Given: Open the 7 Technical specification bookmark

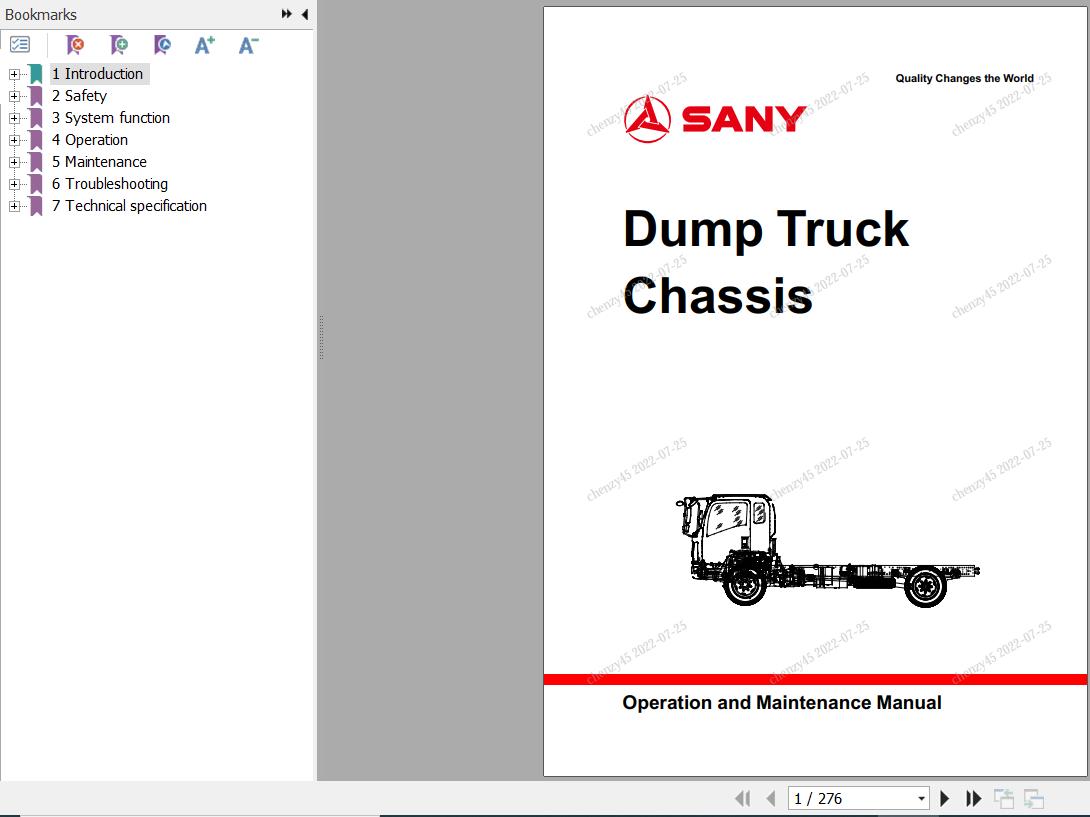Looking at the screenshot, I should pos(129,205).
